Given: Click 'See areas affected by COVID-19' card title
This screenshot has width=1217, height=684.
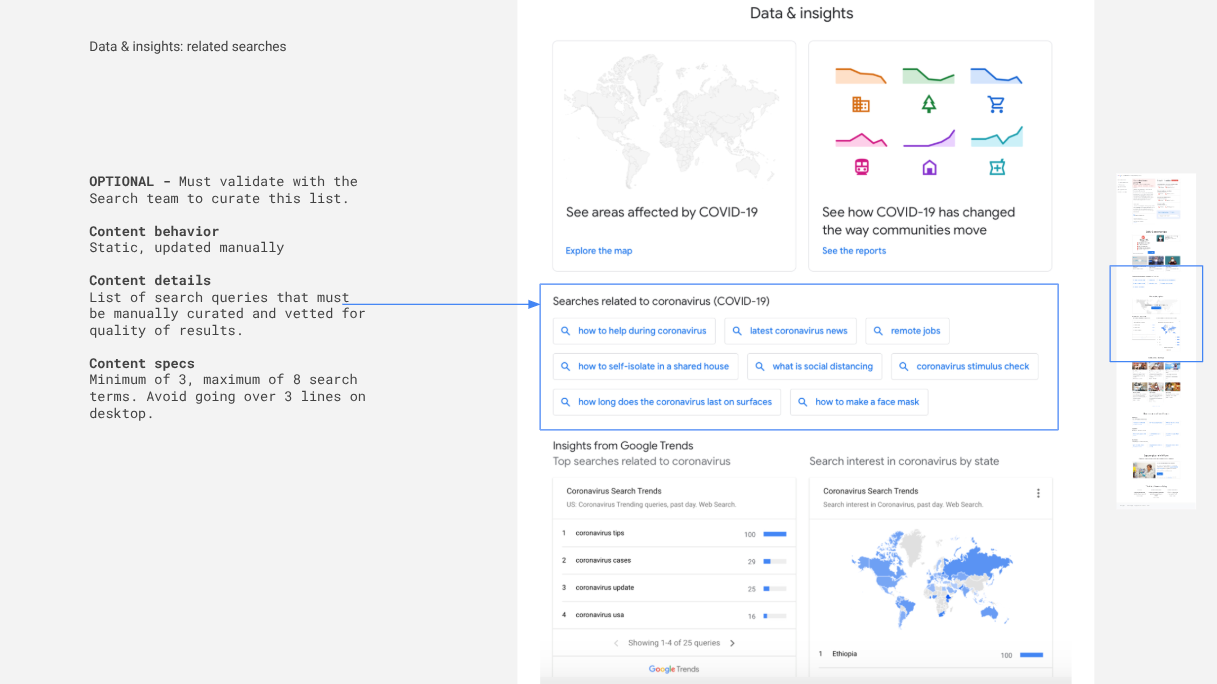Looking at the screenshot, I should coord(662,212).
